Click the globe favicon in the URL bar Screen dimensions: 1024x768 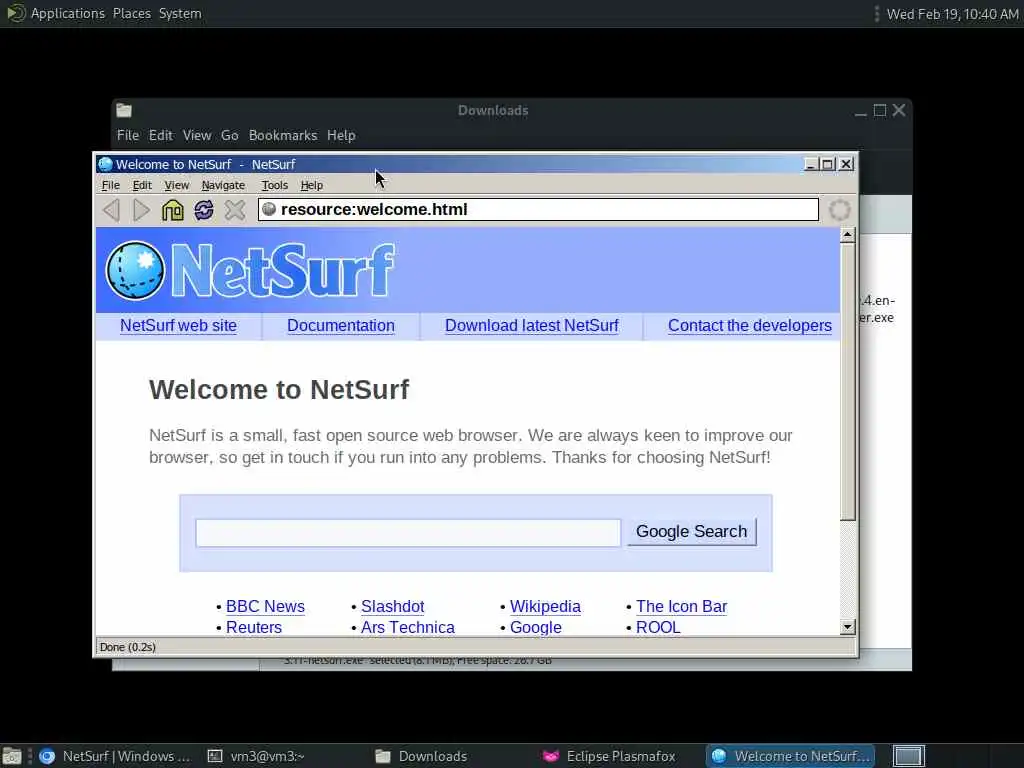pos(269,210)
